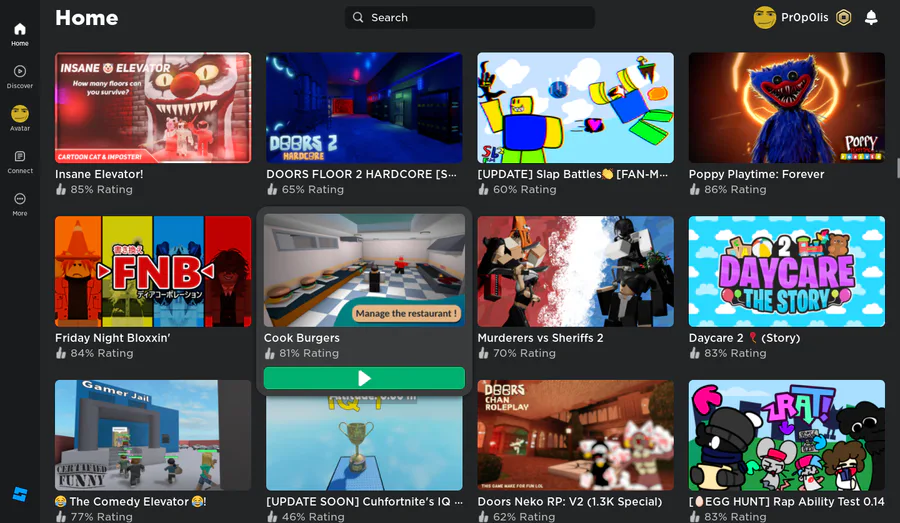
Task: Click the 85% Rating text
Action: pos(102,189)
